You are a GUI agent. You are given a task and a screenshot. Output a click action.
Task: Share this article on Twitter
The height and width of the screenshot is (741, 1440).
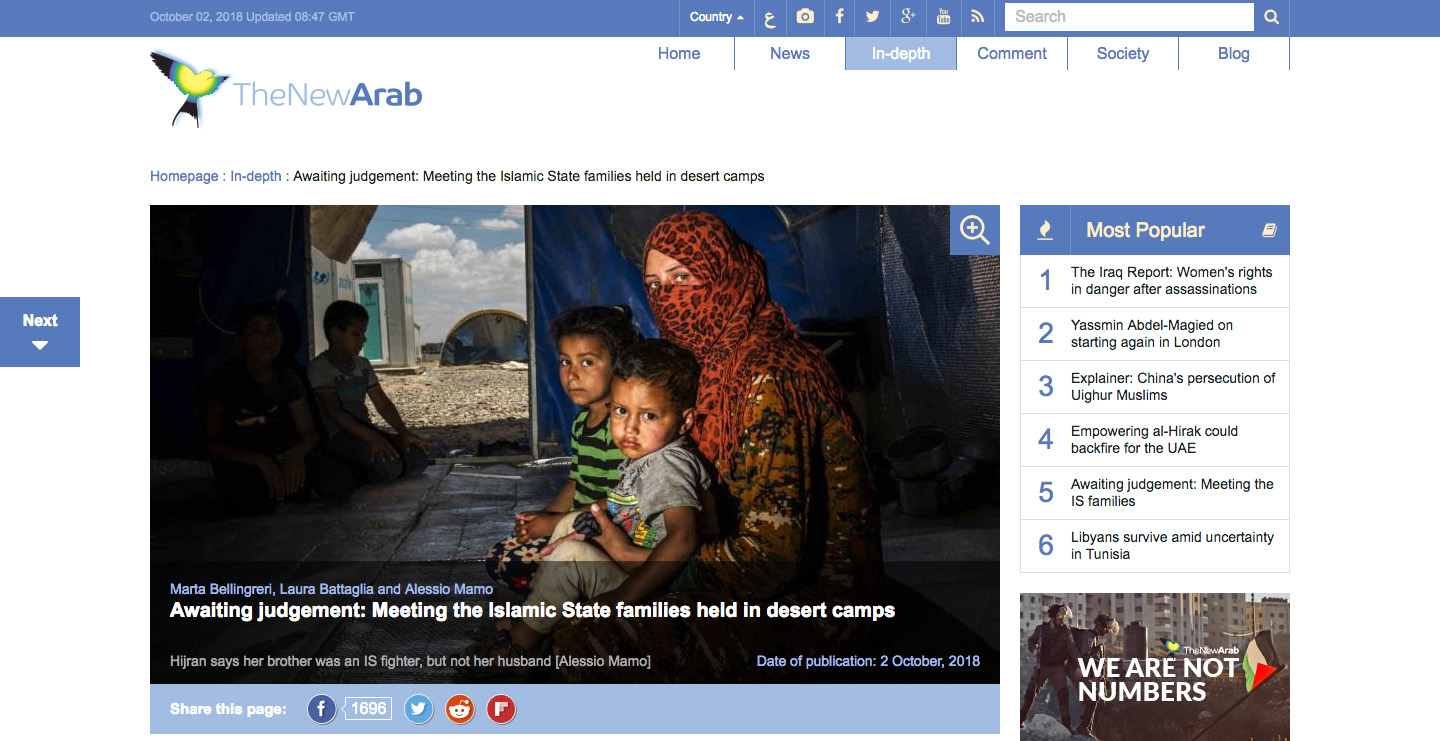coord(419,709)
